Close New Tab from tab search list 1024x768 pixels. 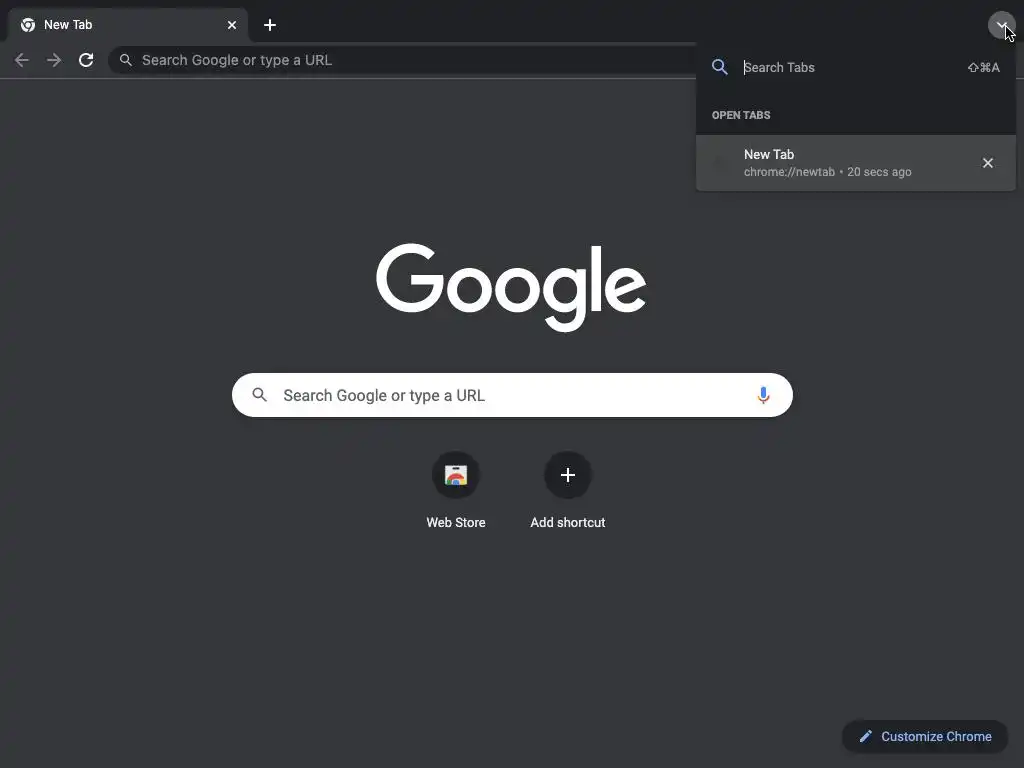[x=987, y=163]
